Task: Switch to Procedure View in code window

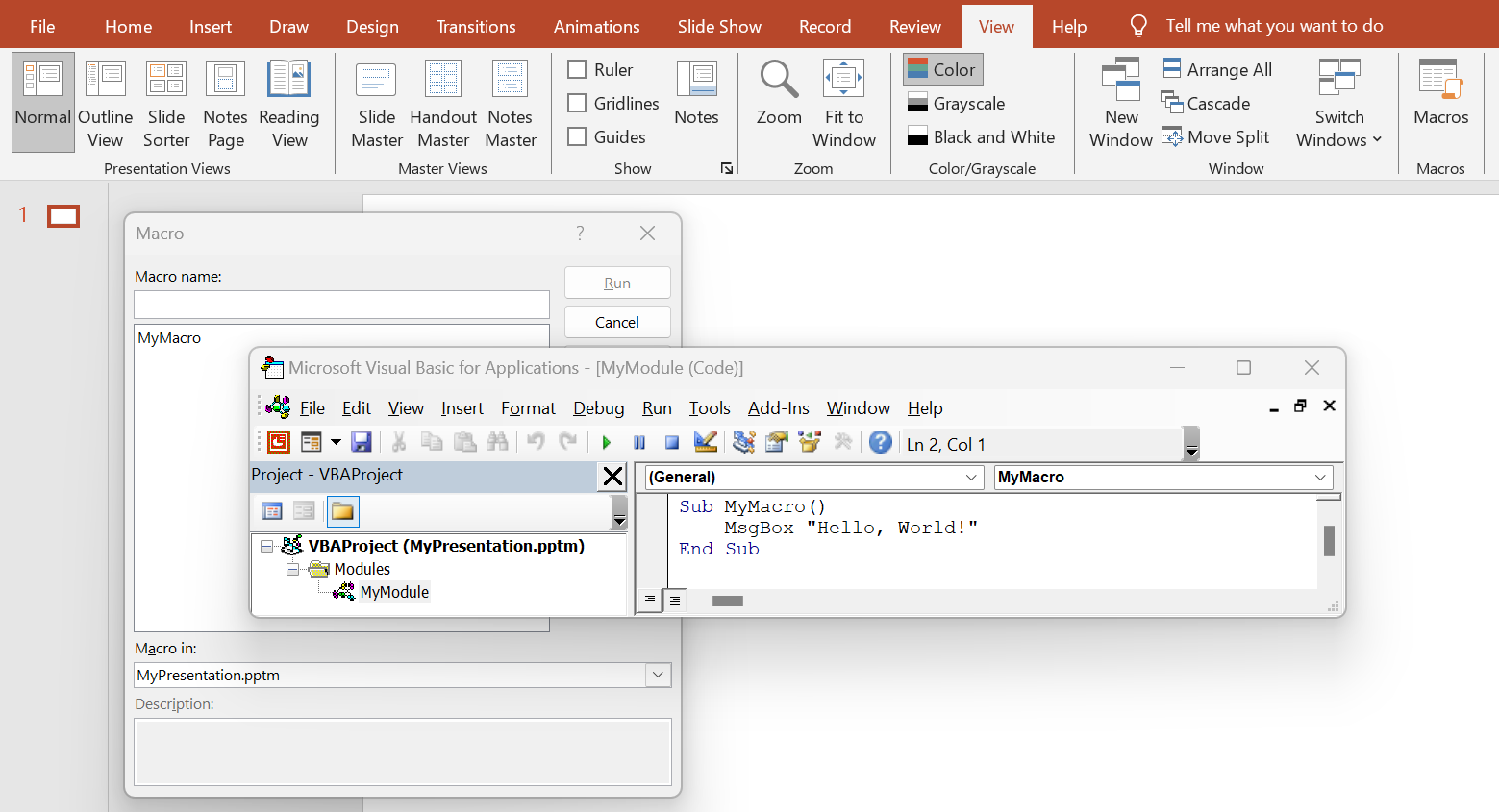Action: click(651, 600)
